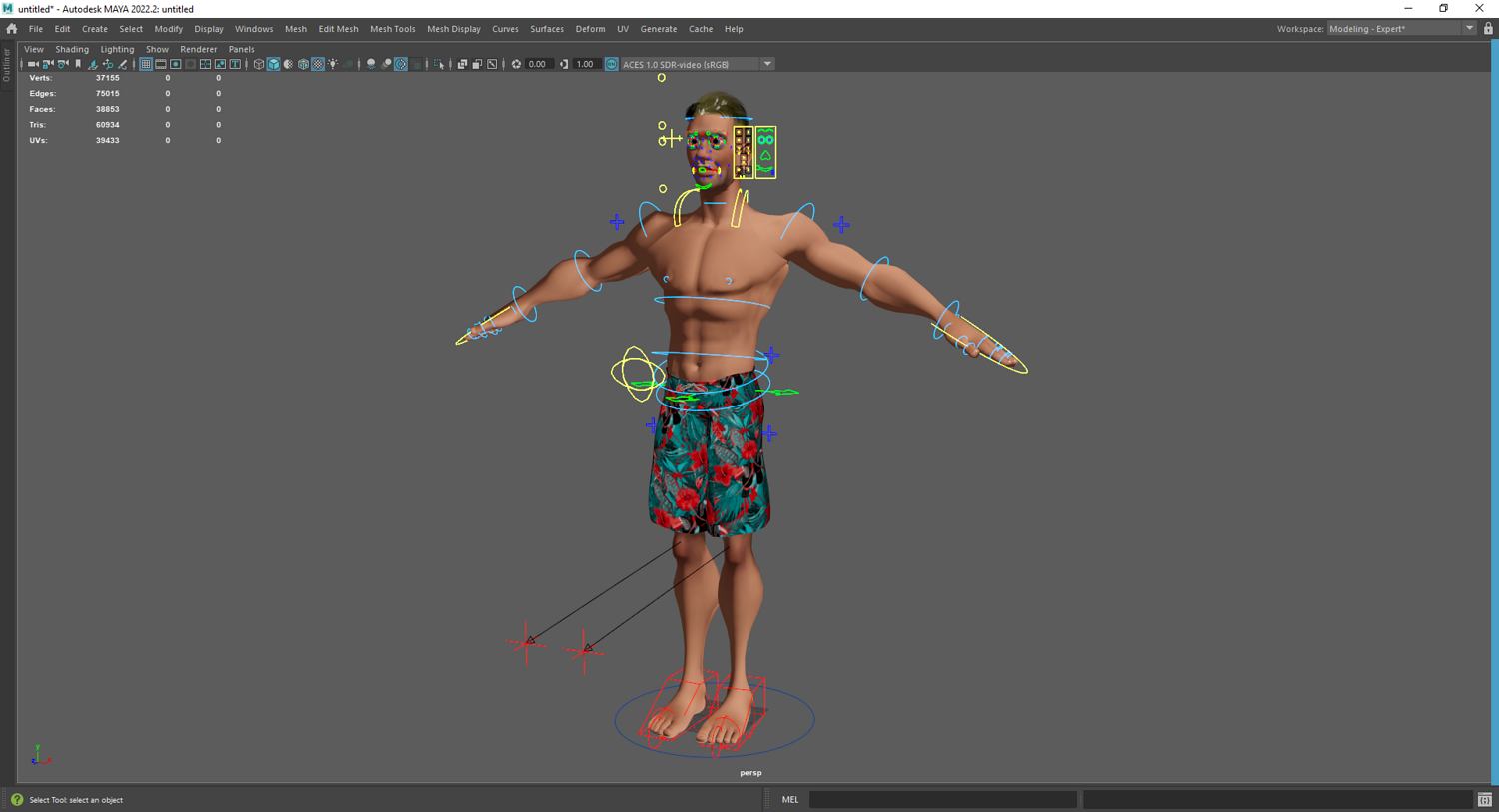Toggle the Safe Title display

coord(236,64)
